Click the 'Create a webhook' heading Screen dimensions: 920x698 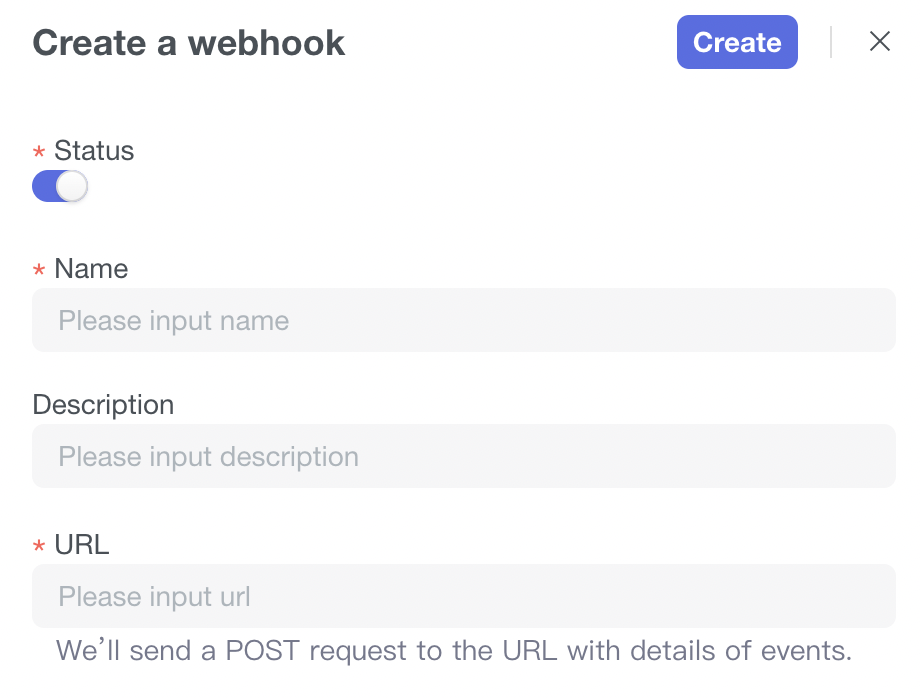point(189,43)
